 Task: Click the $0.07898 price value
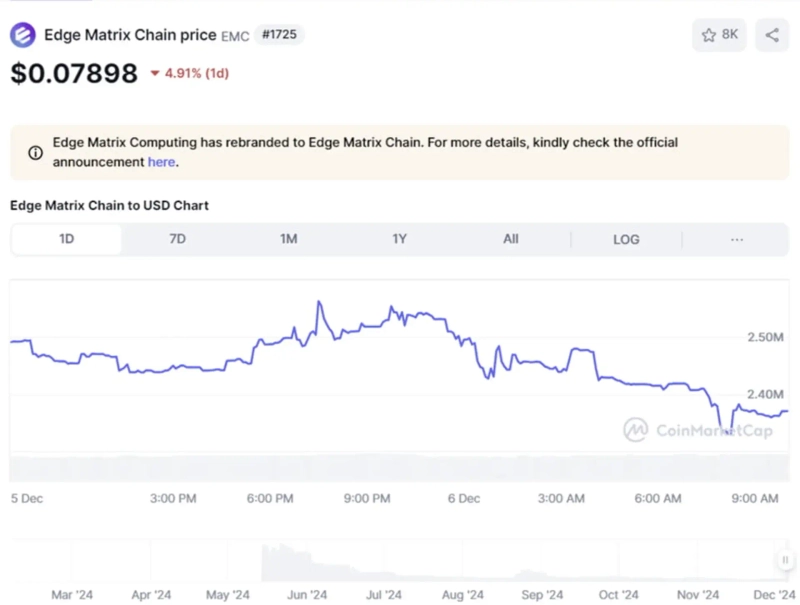pyautogui.click(x=74, y=73)
